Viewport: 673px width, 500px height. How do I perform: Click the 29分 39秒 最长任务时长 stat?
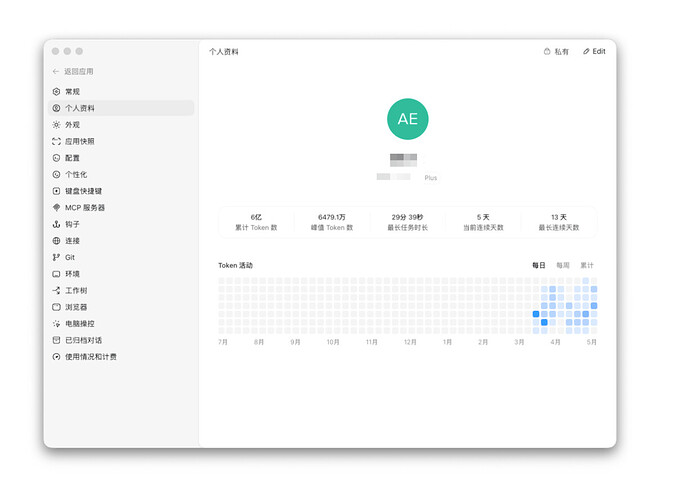point(407,222)
